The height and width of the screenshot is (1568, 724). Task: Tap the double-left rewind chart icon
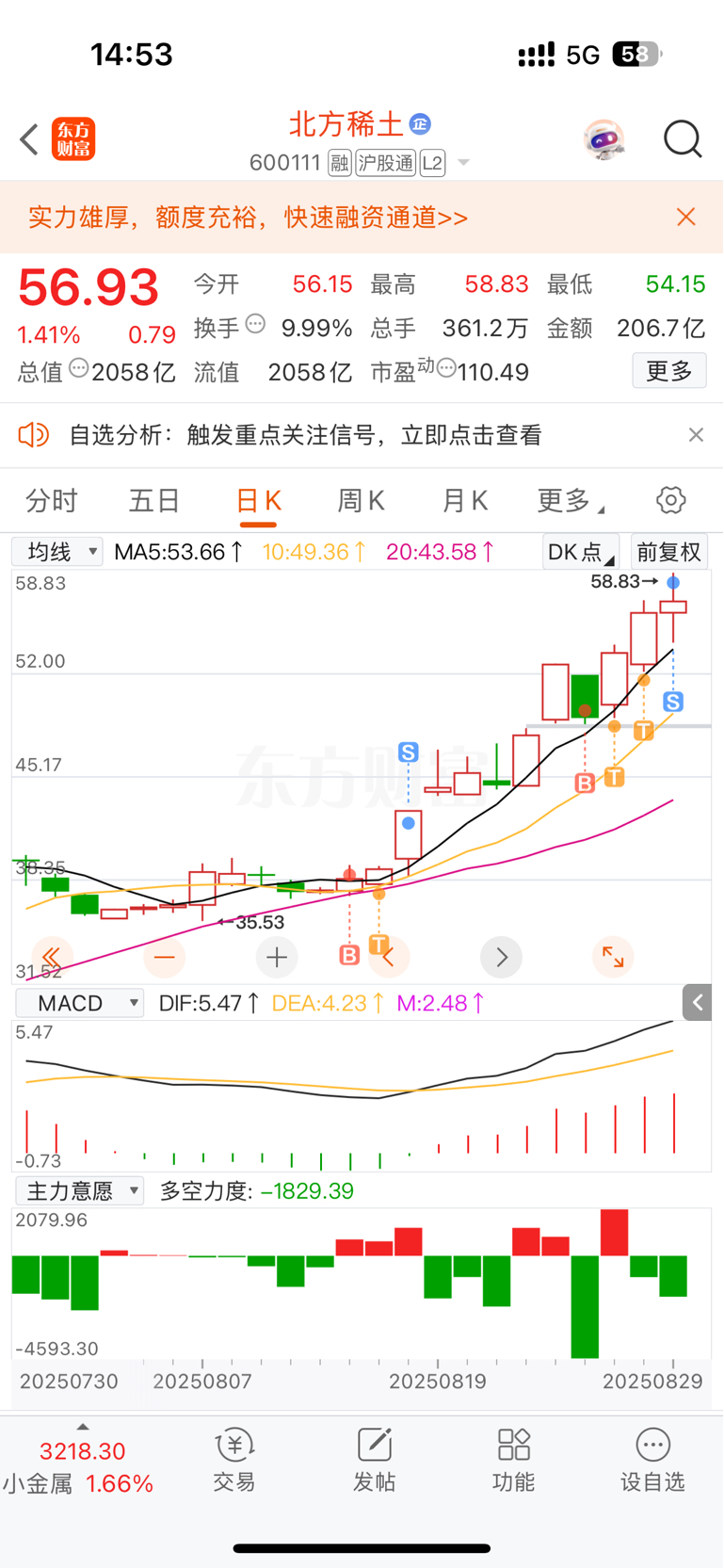(52, 958)
